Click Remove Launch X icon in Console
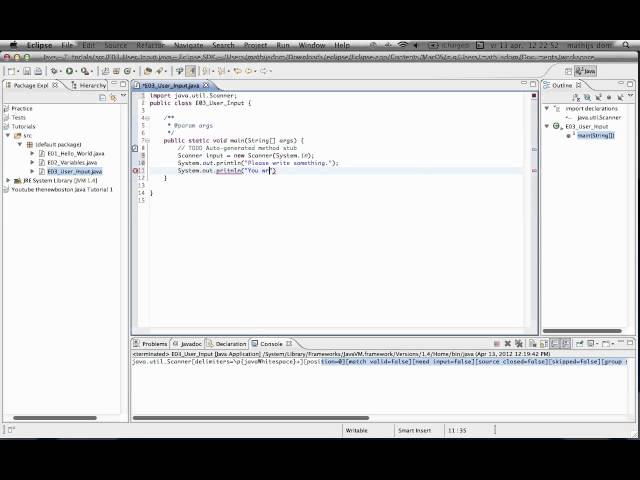Viewport: 640px width, 480px height. [x=508, y=344]
